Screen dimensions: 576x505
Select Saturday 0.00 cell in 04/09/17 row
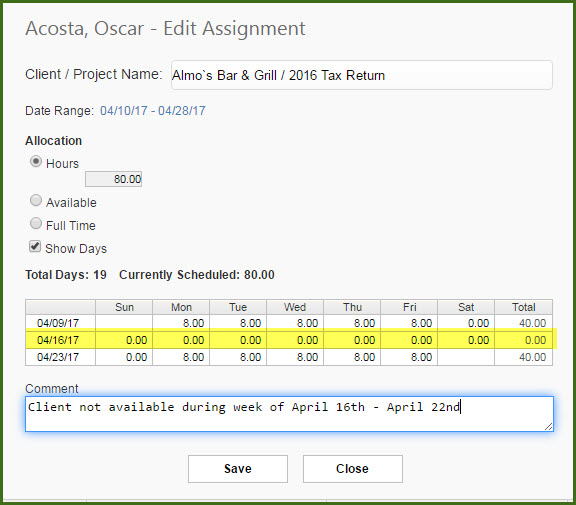pos(466,323)
